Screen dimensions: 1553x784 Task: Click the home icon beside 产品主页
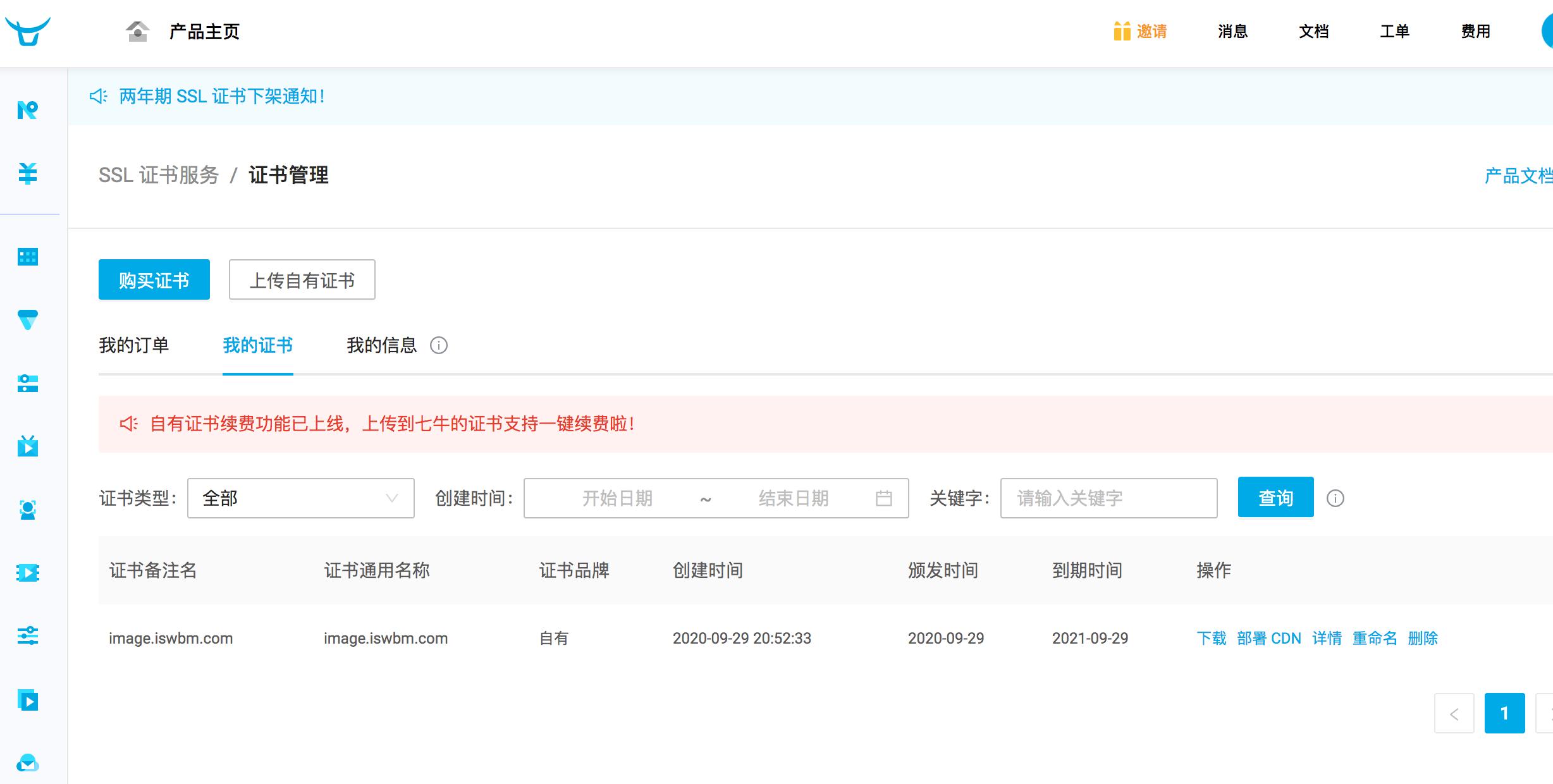(x=137, y=30)
